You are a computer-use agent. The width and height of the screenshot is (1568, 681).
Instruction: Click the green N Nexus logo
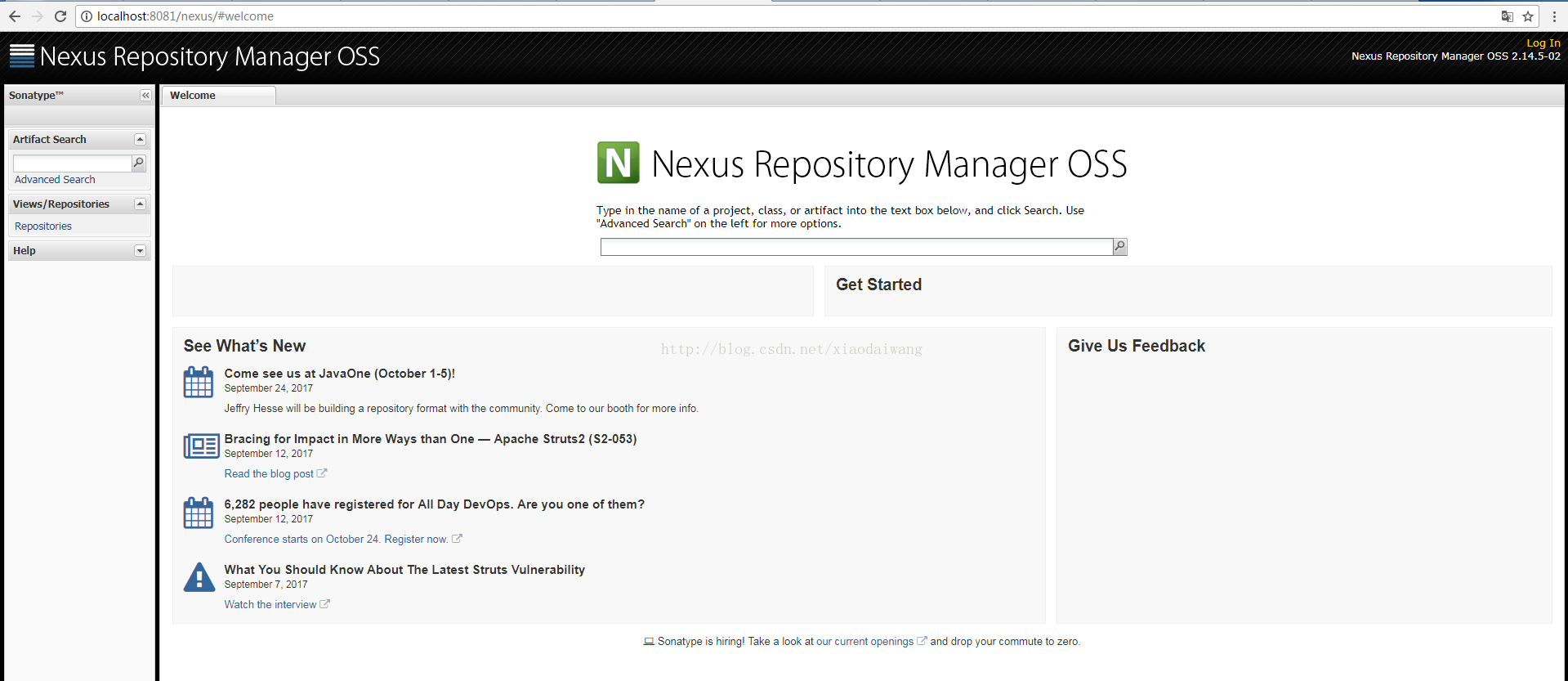[x=619, y=163]
